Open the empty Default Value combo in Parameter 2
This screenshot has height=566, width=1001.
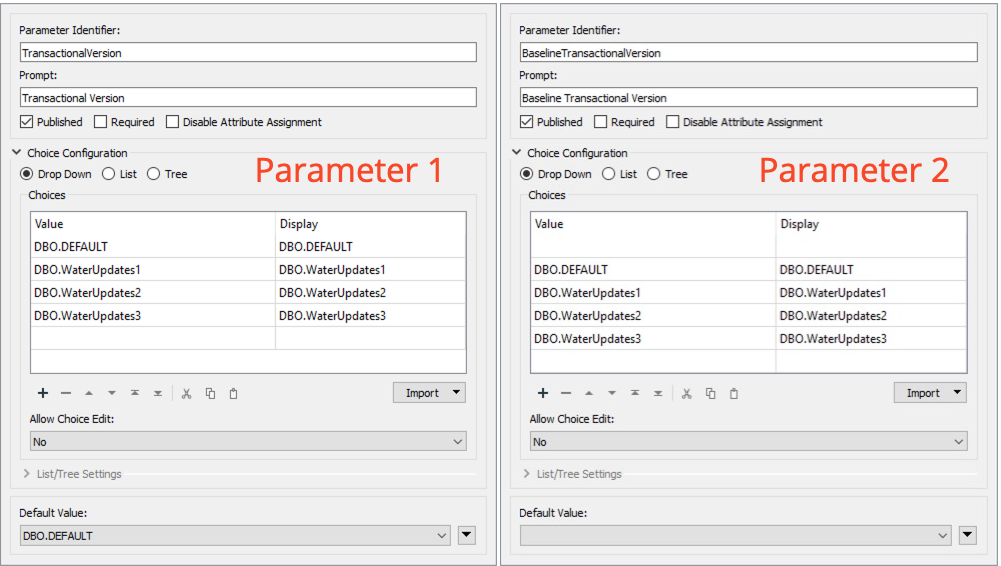pos(735,536)
